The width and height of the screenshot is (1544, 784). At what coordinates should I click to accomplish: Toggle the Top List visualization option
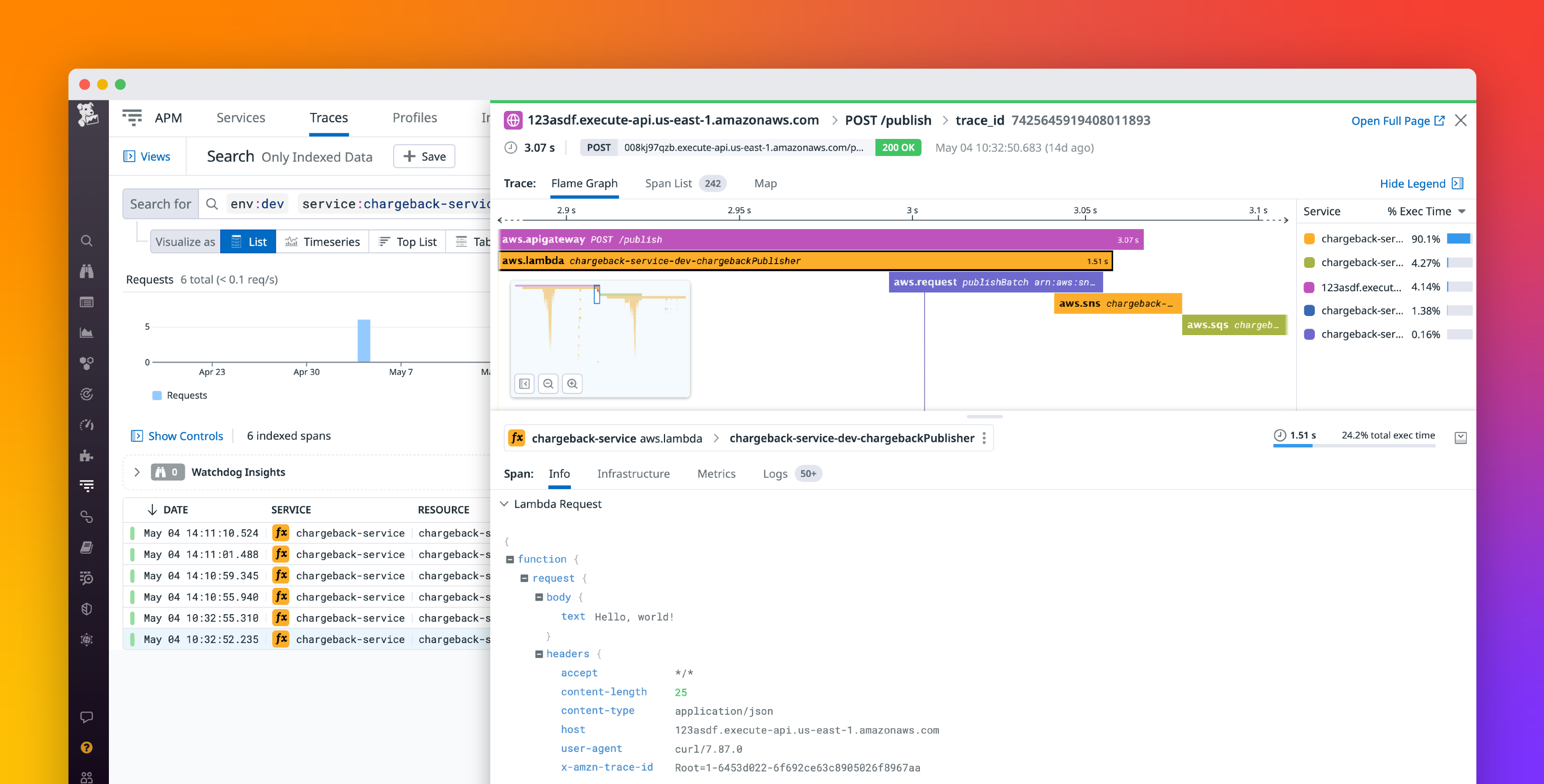(407, 242)
